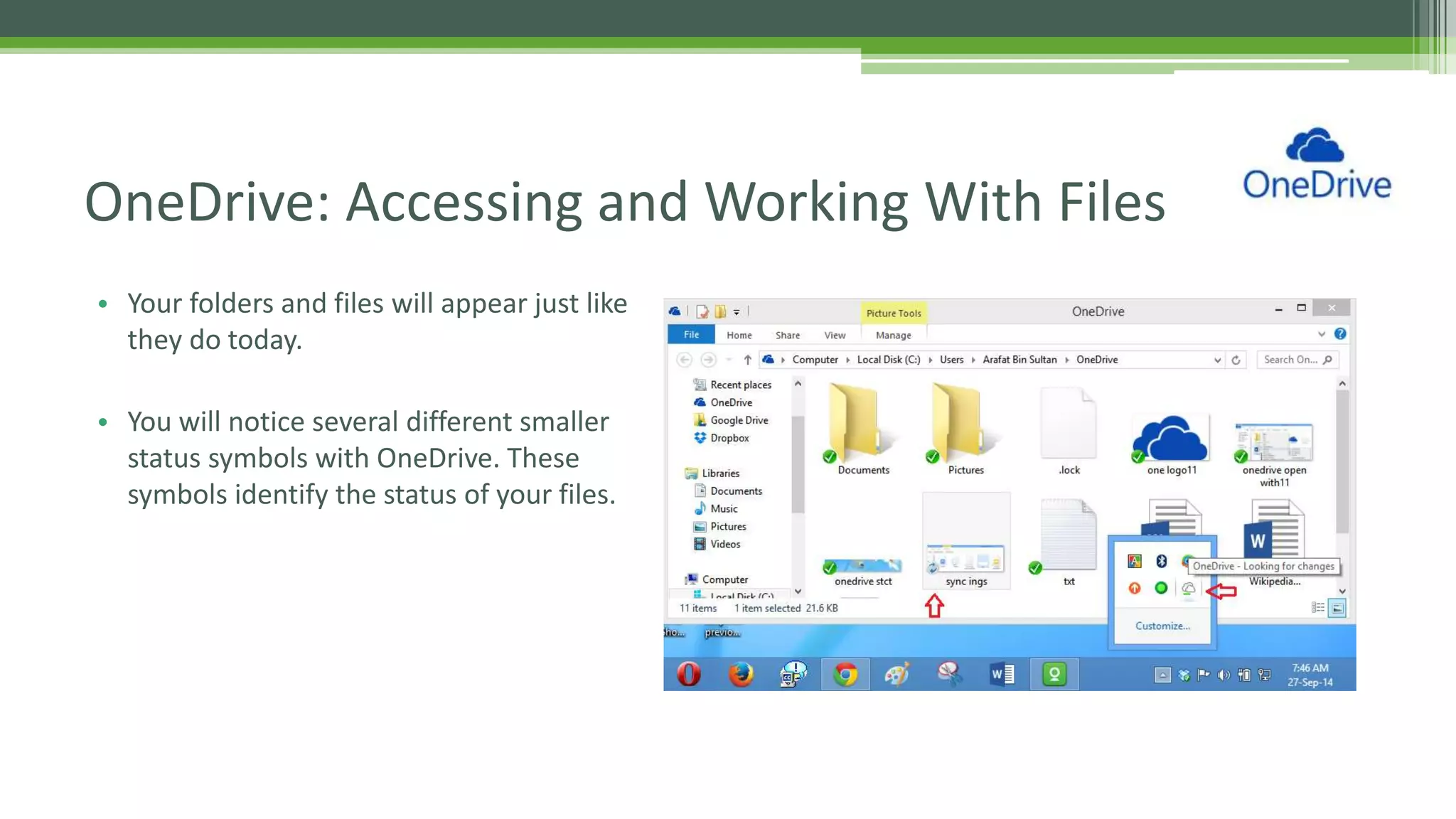Expand the ribbon with the chevron

click(1321, 334)
